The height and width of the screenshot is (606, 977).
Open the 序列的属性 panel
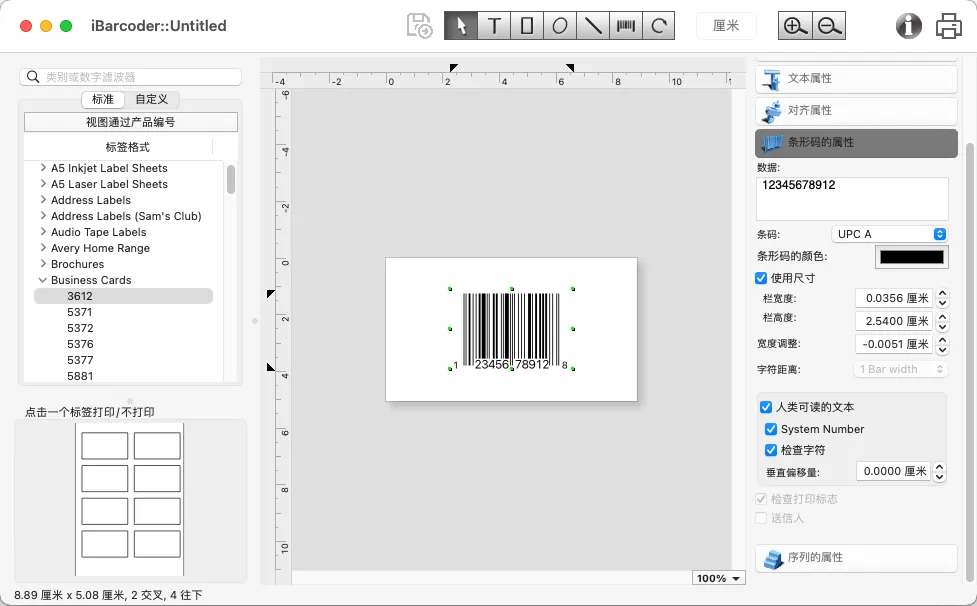point(856,557)
